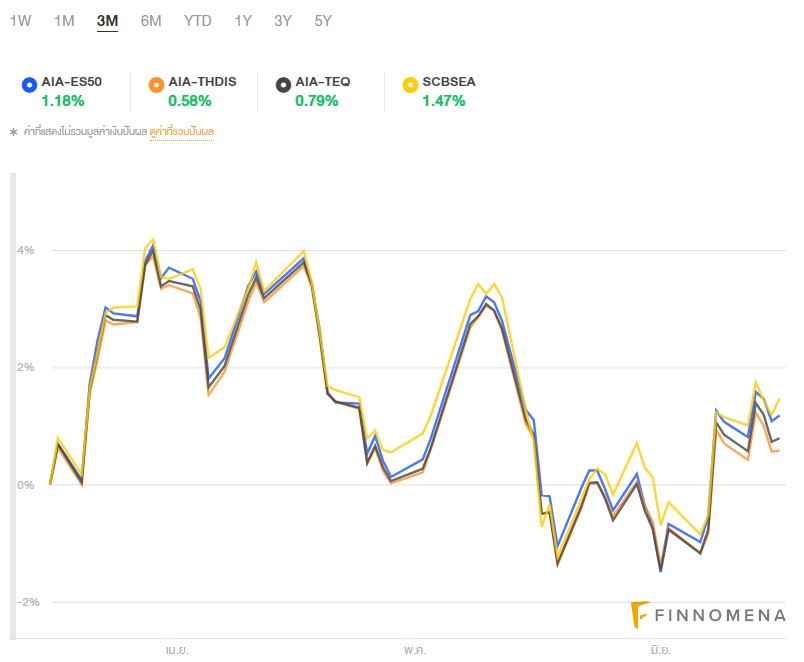
Task: Show year-to-date YTD performance
Action: click(x=198, y=20)
